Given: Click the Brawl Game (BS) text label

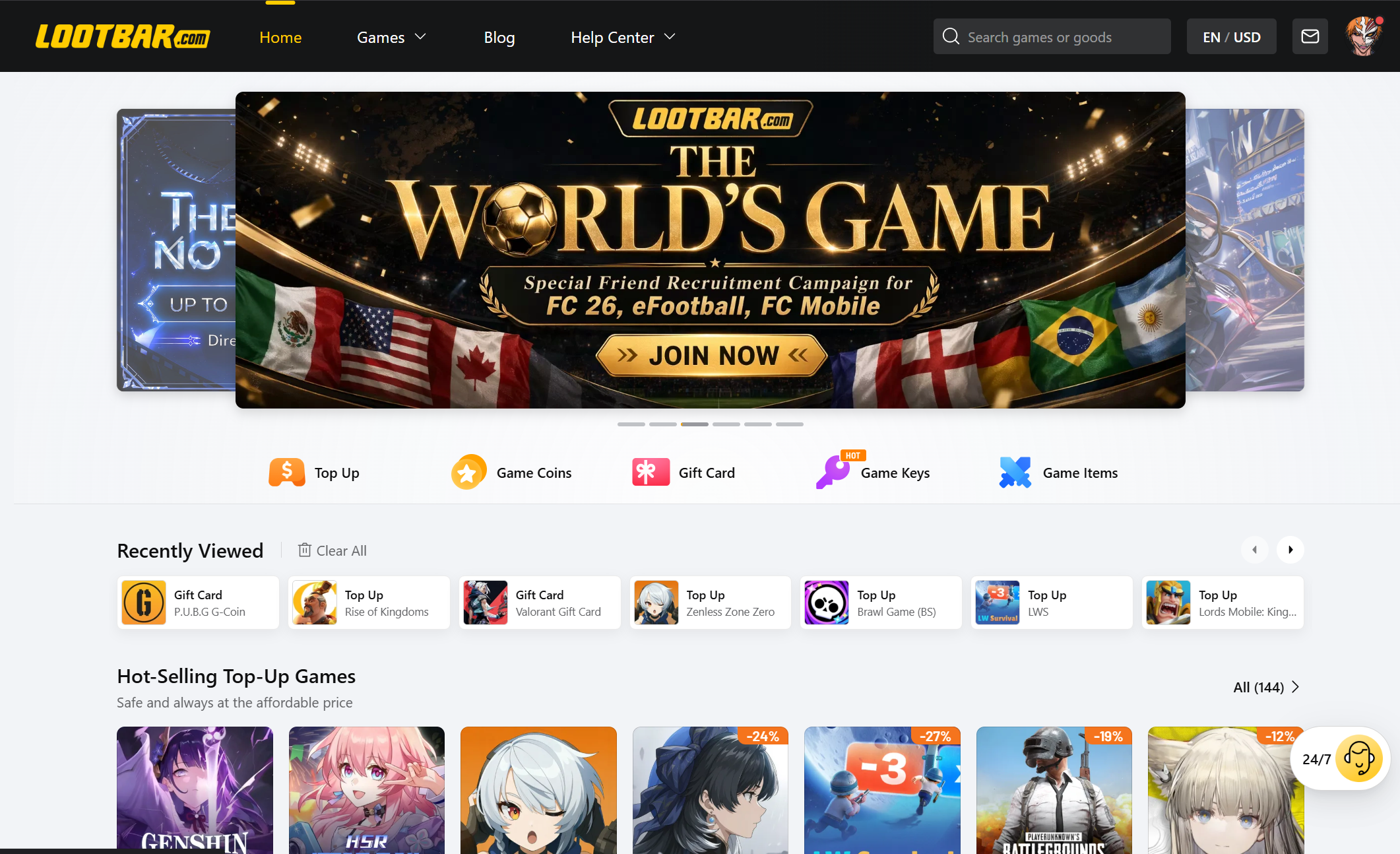Looking at the screenshot, I should 897,612.
